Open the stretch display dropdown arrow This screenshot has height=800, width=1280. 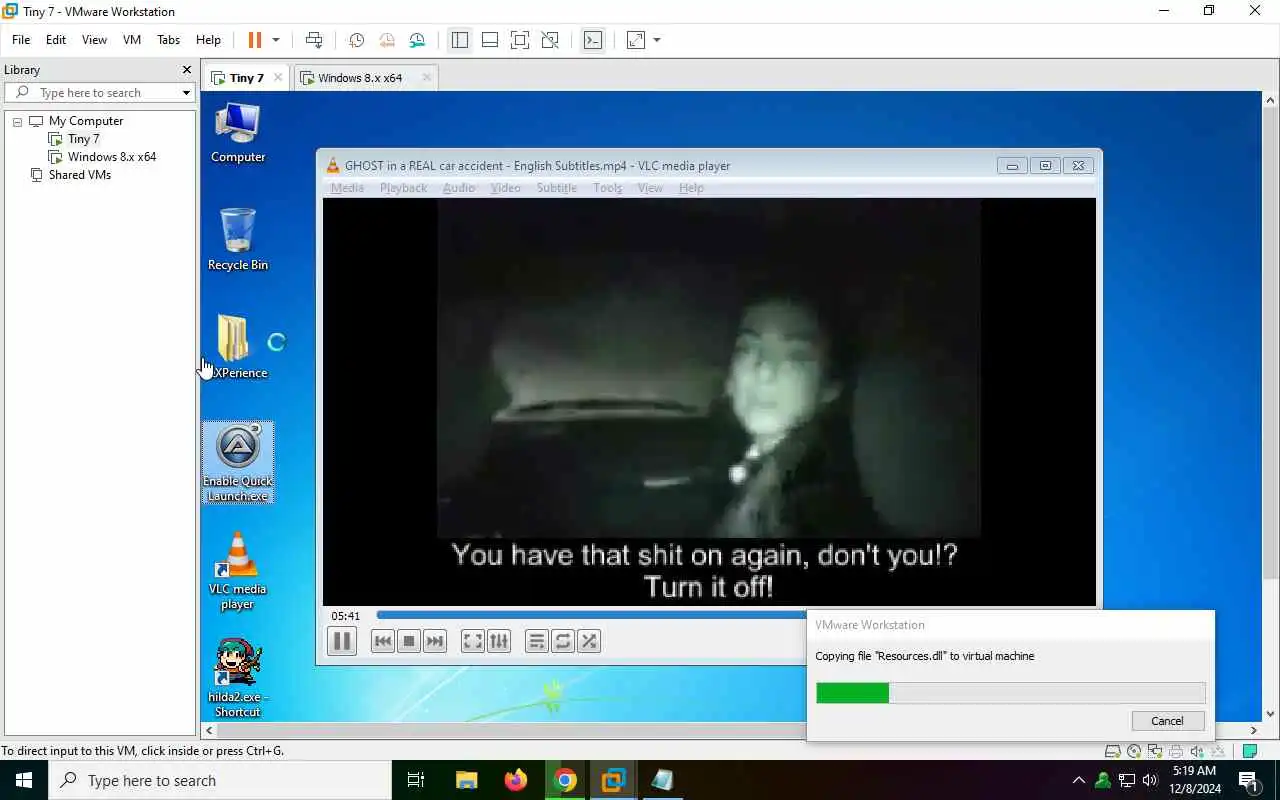point(657,40)
